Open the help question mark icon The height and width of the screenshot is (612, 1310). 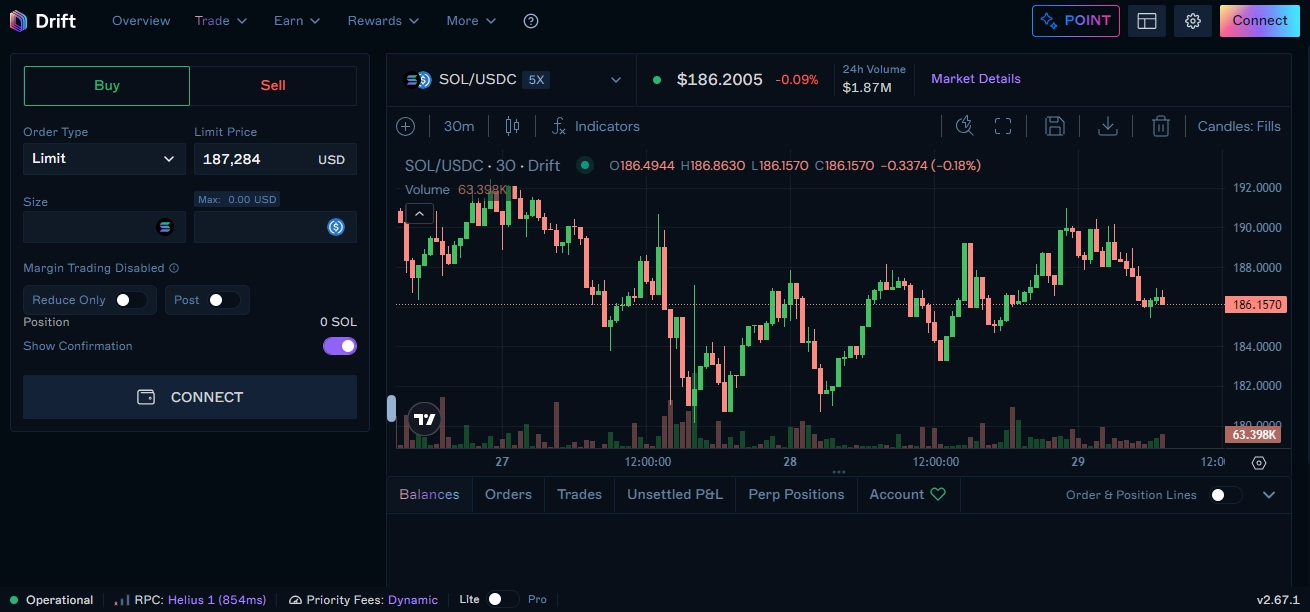tap(531, 21)
